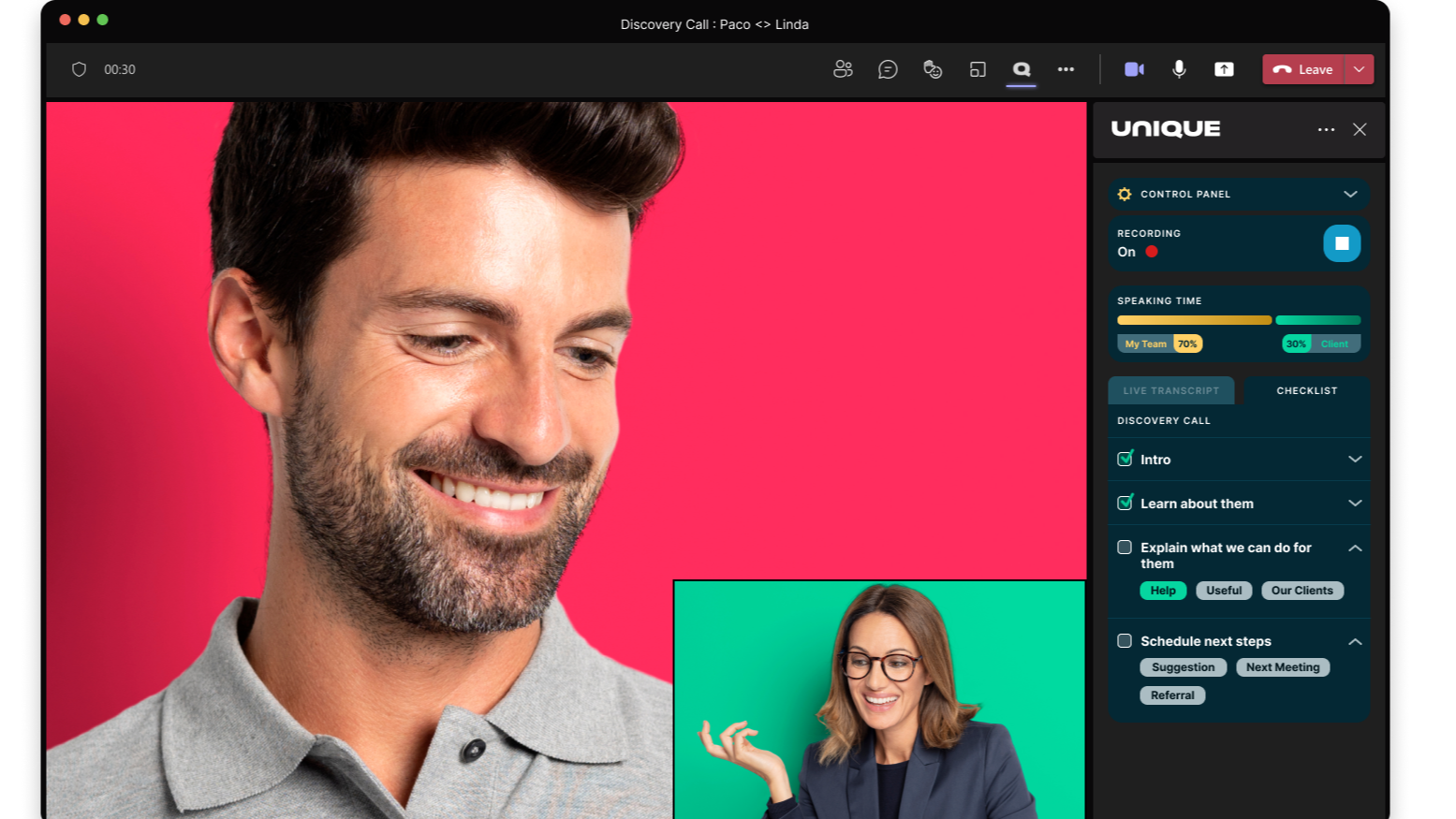This screenshot has height=819, width=1456.
Task: Uncheck the Intro checklist item
Action: click(x=1125, y=459)
